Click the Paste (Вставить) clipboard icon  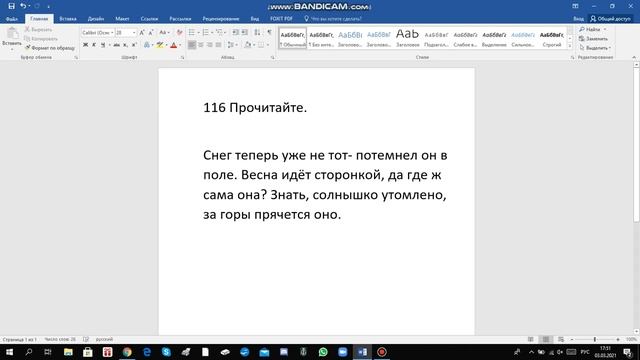(x=12, y=33)
